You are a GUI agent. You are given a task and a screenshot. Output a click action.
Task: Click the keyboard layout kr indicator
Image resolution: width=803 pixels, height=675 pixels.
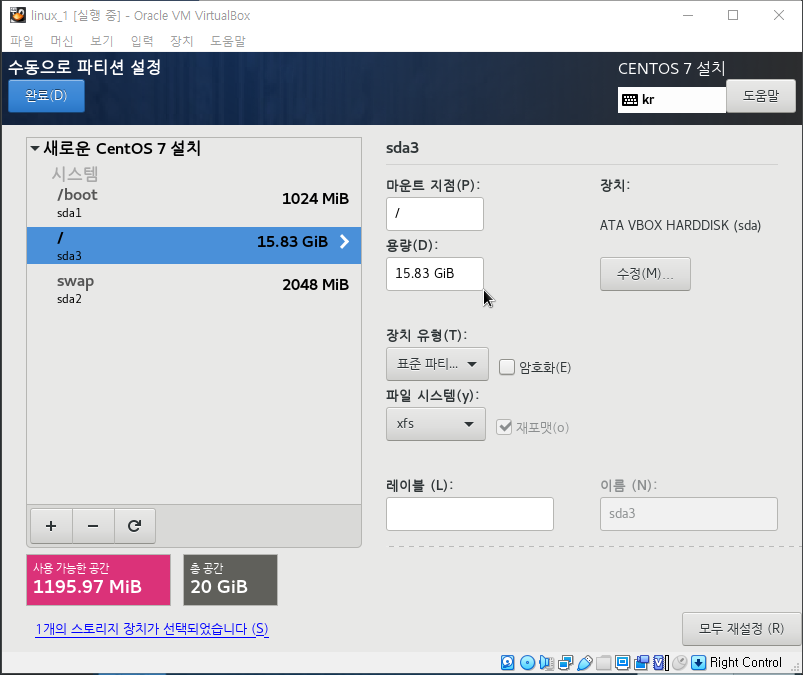(x=671, y=99)
